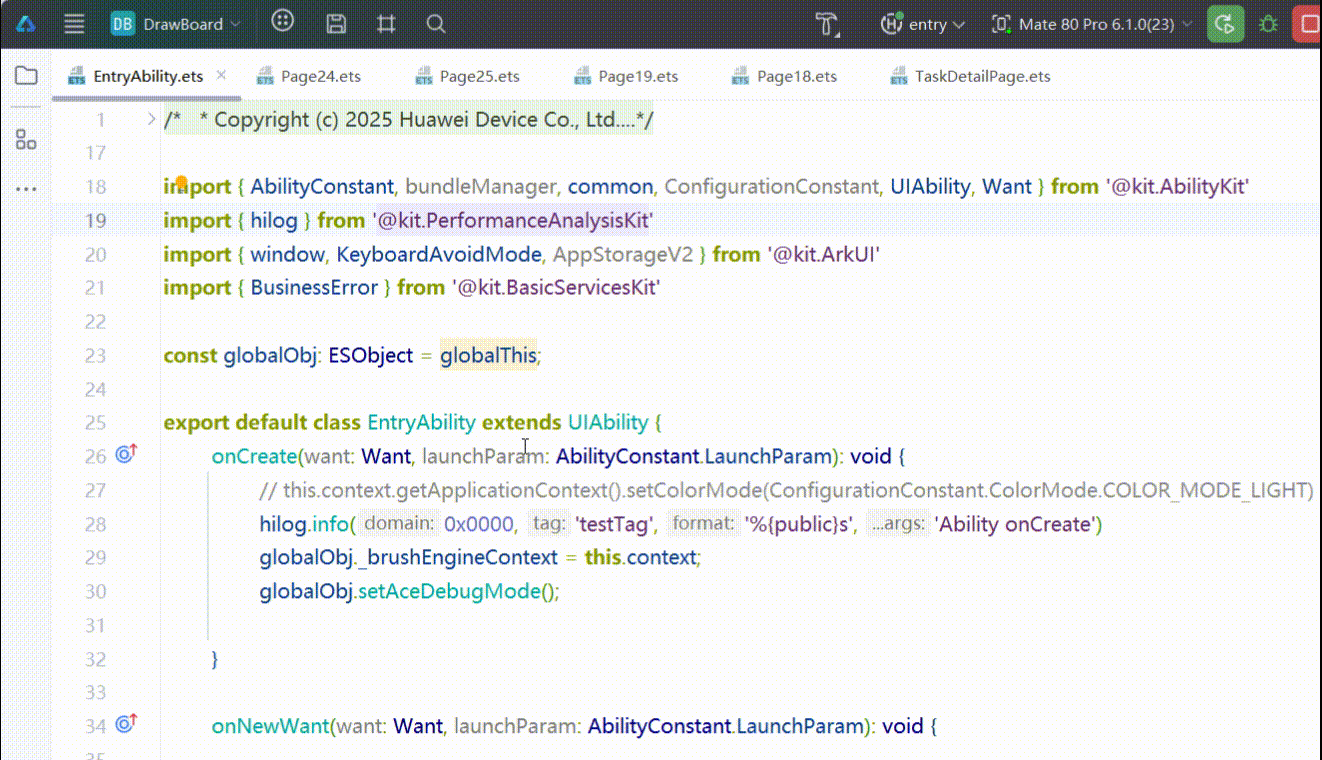Click the hammer build icon
Viewport: 1322px width, 760px height.
pos(827,24)
